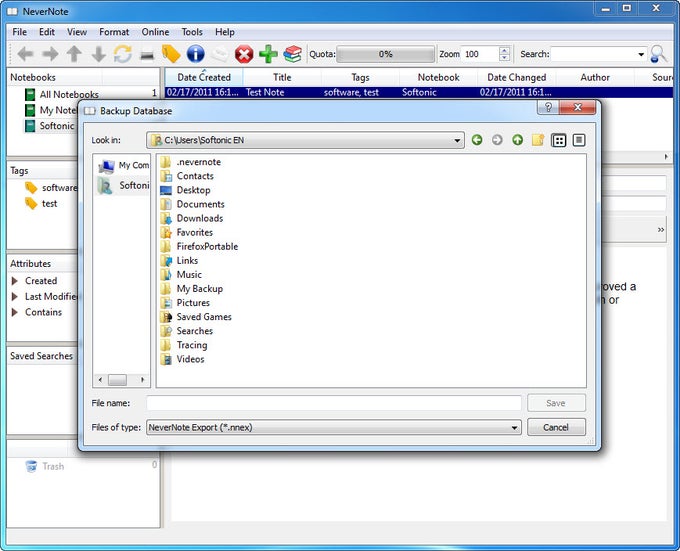Switch dialog to list view
The image size is (680, 551).
point(559,140)
